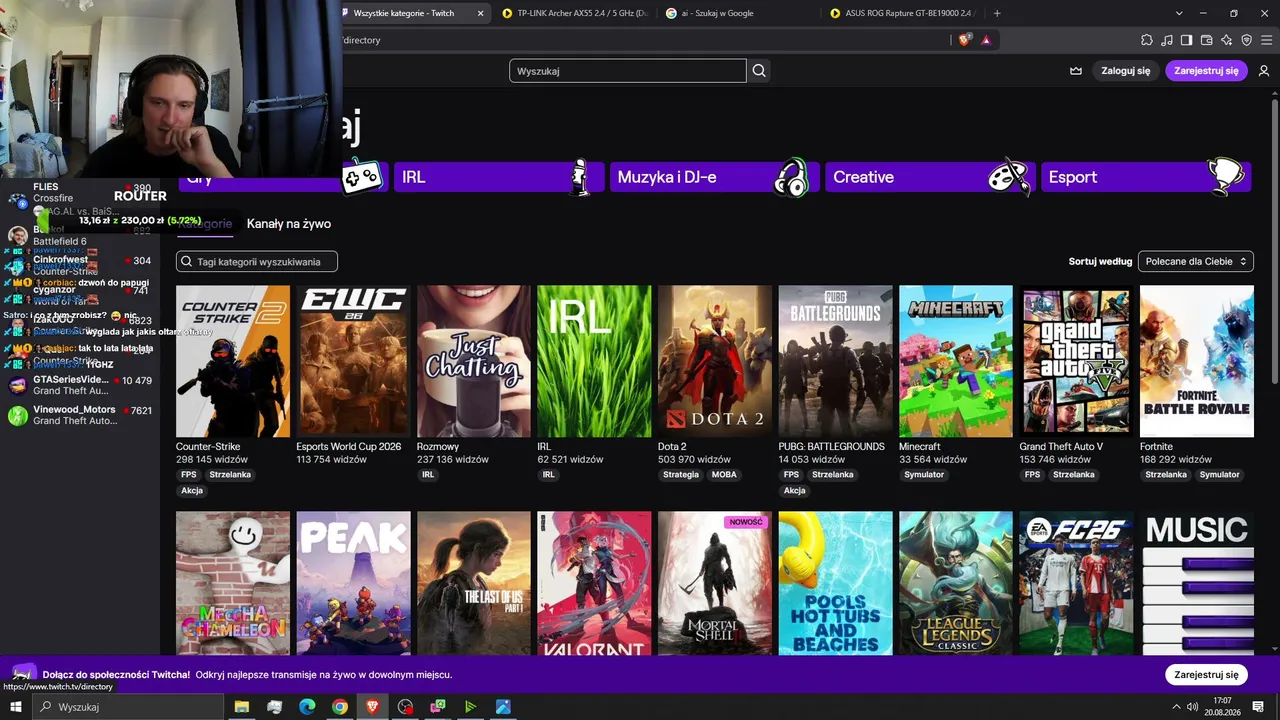
Task: Close the Twitch categories tab
Action: tap(480, 13)
